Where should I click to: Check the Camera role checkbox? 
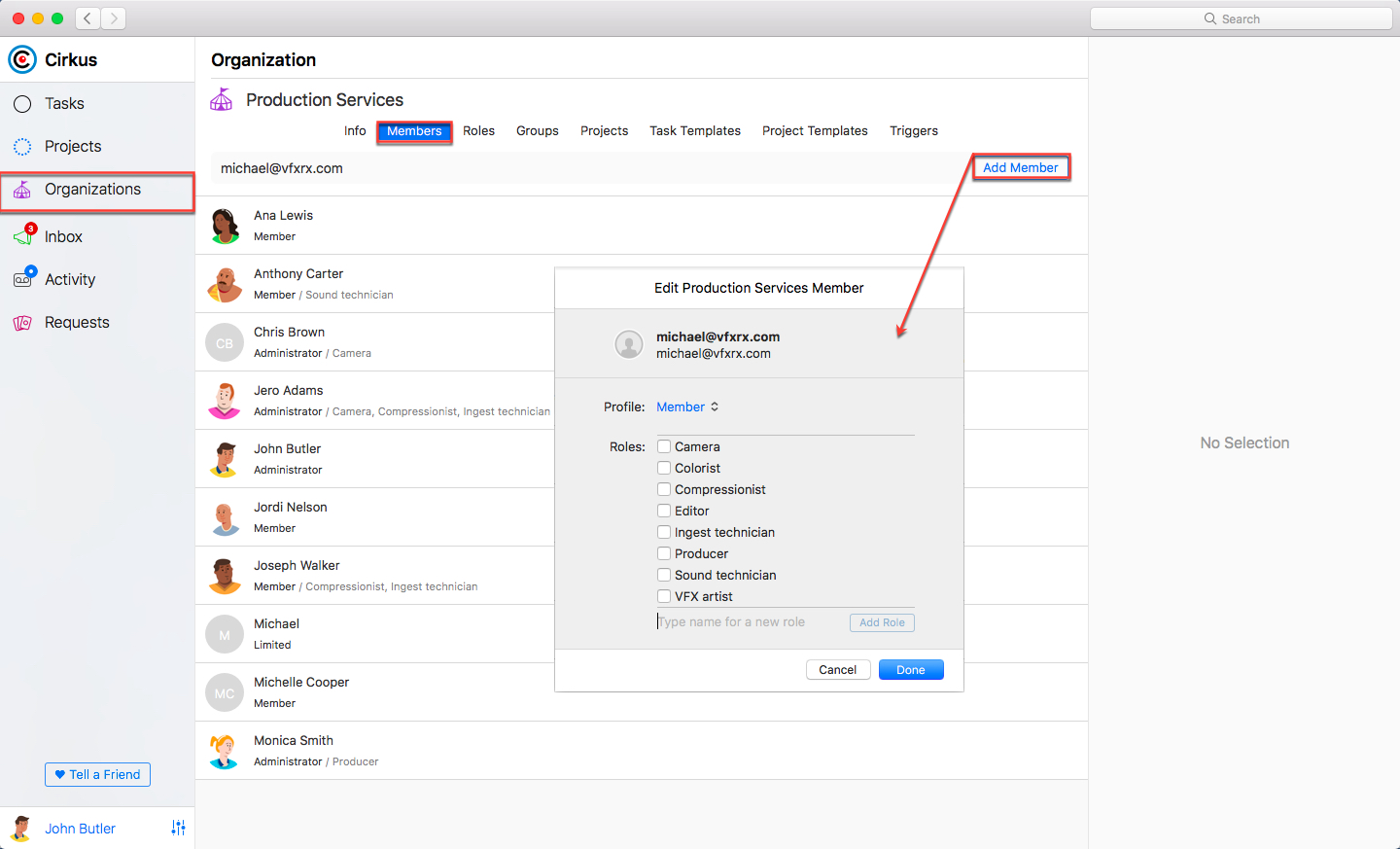point(664,446)
